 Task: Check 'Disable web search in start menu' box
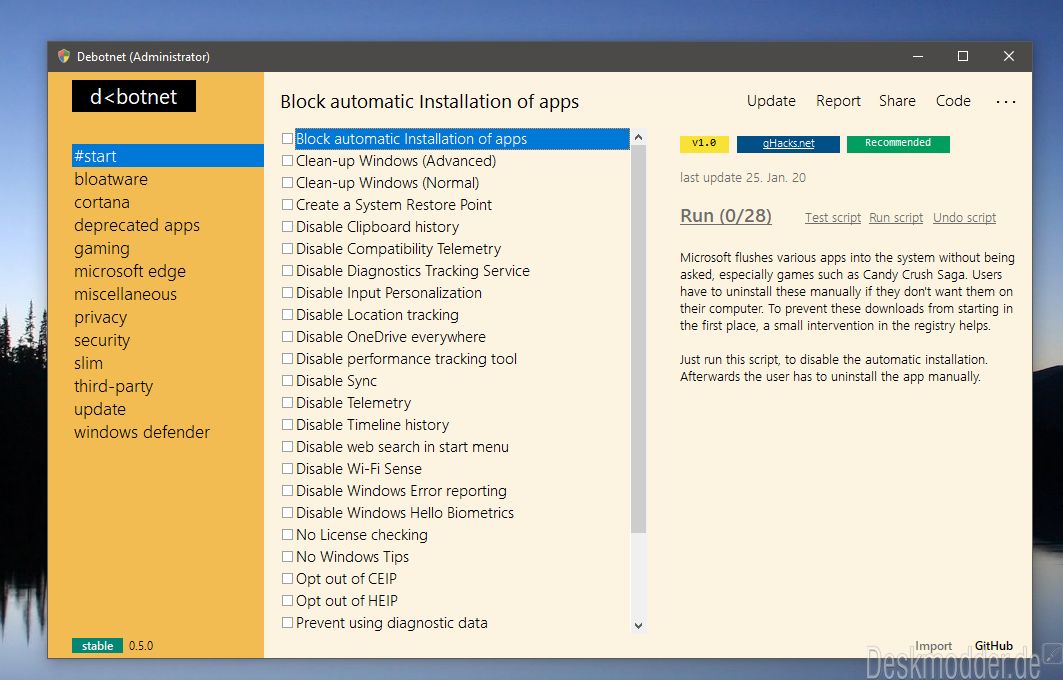[x=287, y=447]
